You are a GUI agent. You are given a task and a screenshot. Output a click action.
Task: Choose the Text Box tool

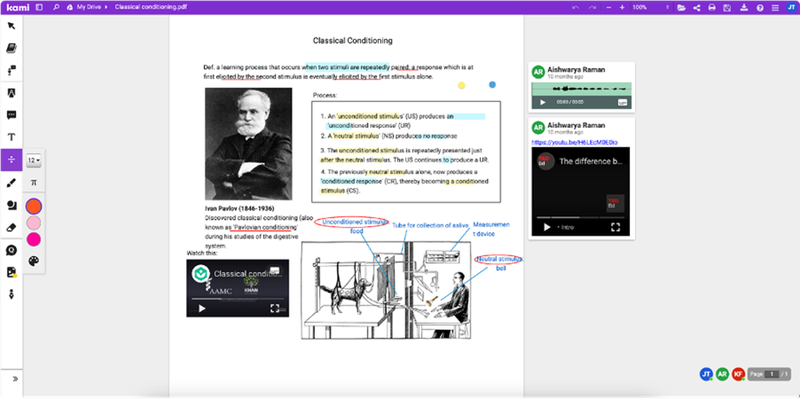tap(11, 137)
